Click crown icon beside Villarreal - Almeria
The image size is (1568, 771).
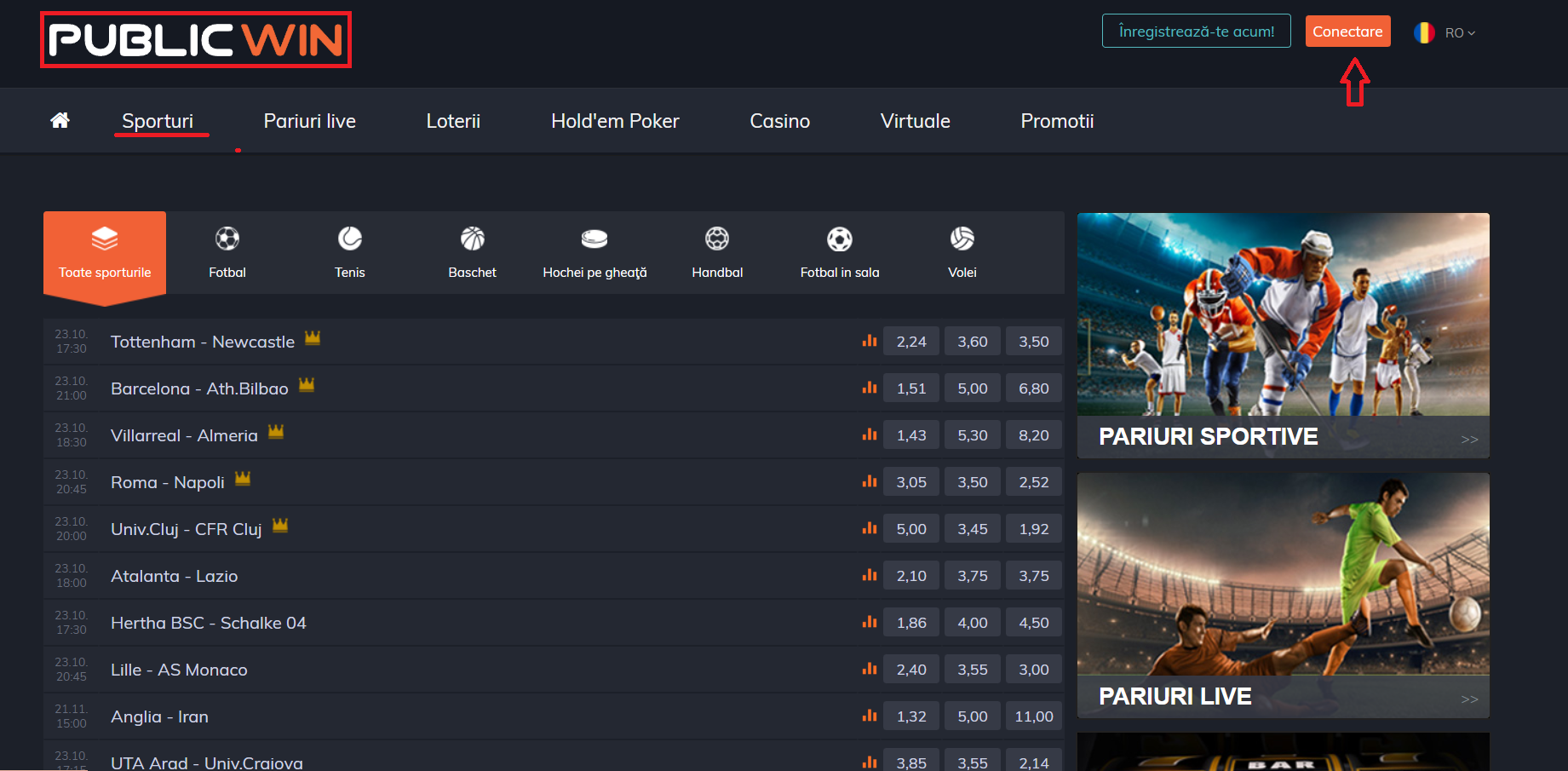click(x=276, y=432)
